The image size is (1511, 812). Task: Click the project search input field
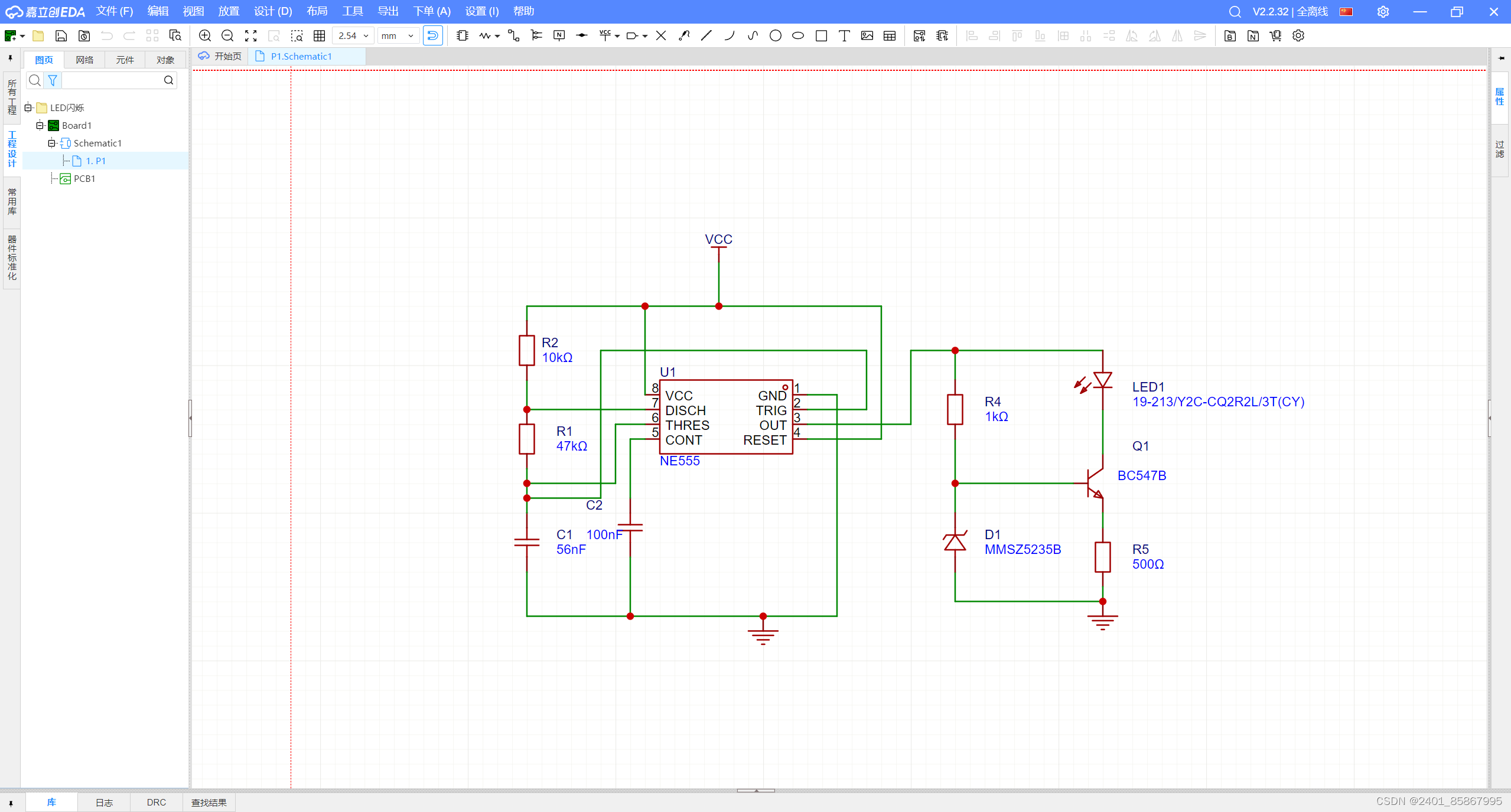pyautogui.click(x=111, y=80)
